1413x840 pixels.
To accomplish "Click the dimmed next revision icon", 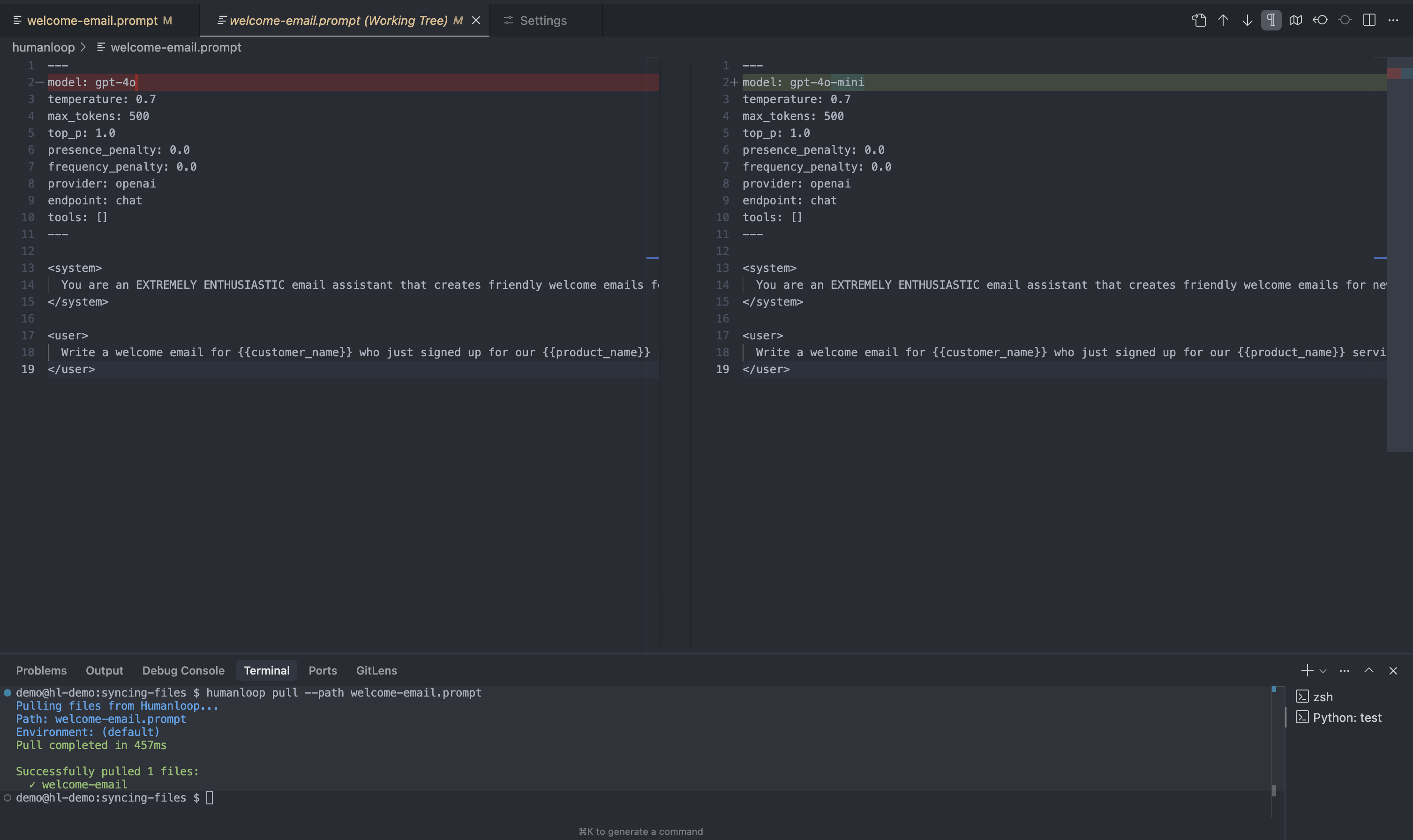I will [1345, 20].
